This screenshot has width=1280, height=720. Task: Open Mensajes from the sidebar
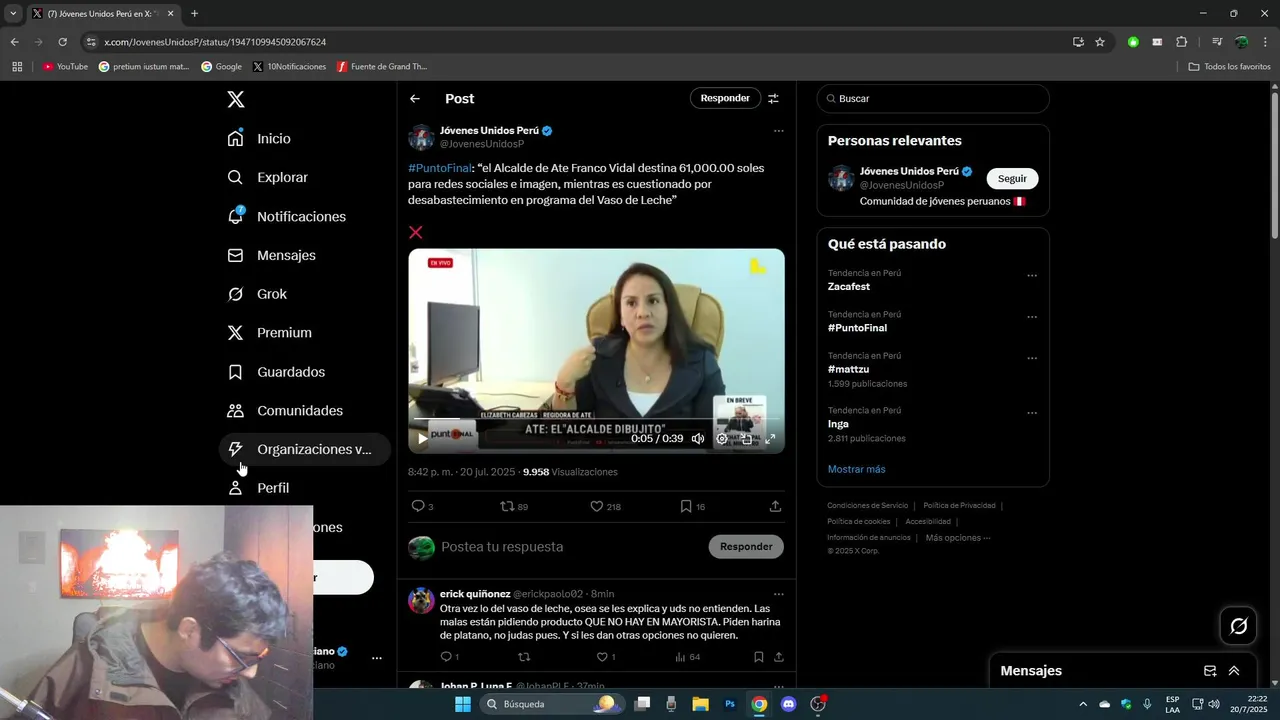tap(271, 255)
